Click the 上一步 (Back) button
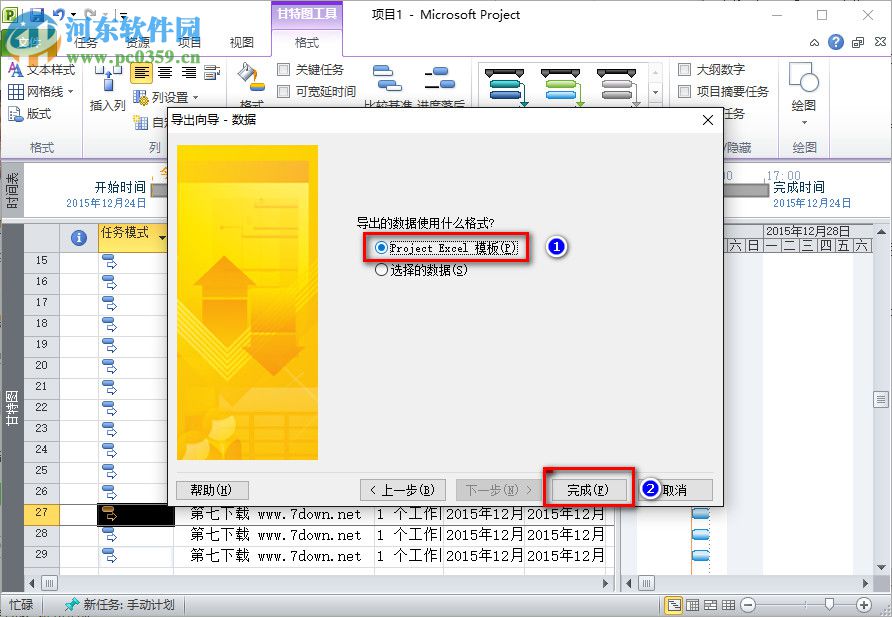Screen dimensions: 892x617 [x=401, y=489]
